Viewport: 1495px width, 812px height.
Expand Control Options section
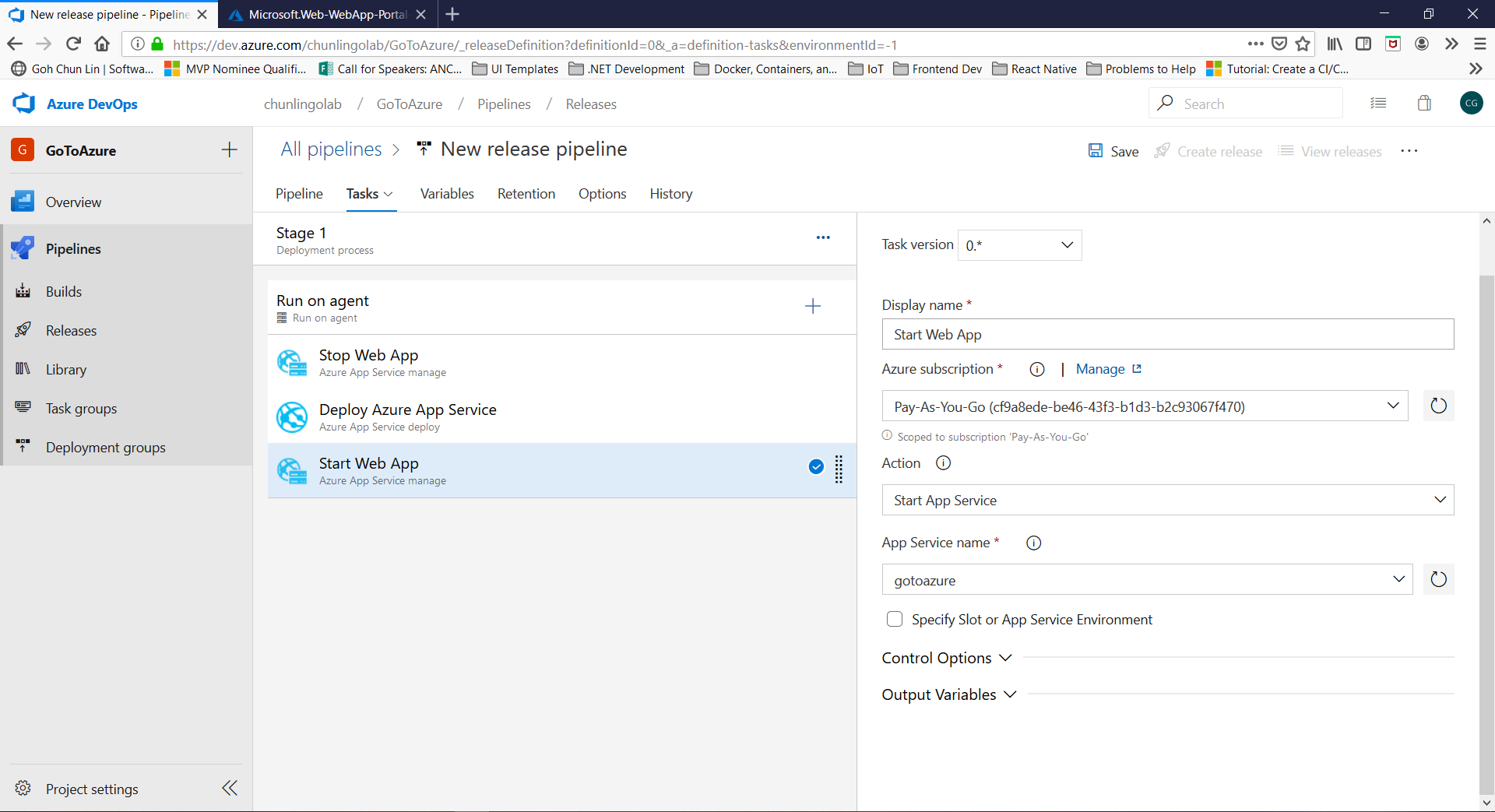click(x=946, y=659)
